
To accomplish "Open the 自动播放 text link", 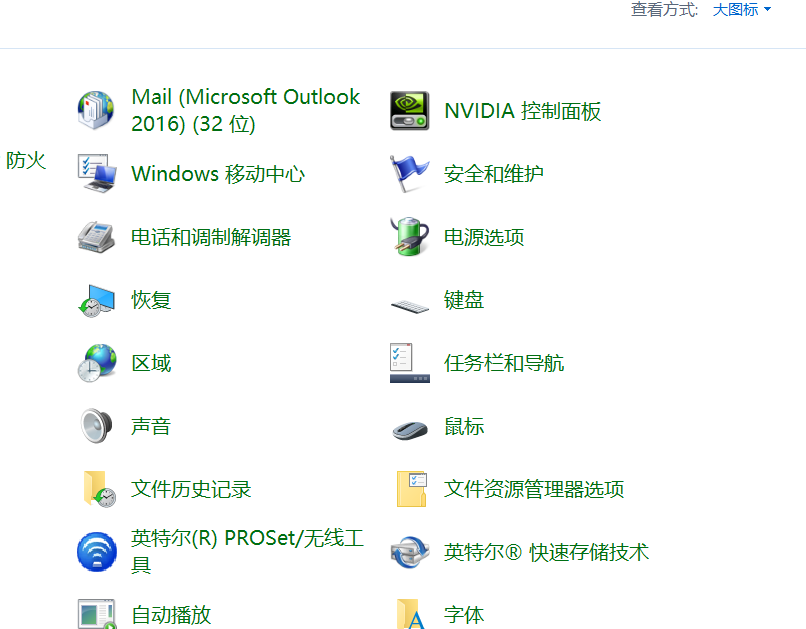I will click(171, 615).
